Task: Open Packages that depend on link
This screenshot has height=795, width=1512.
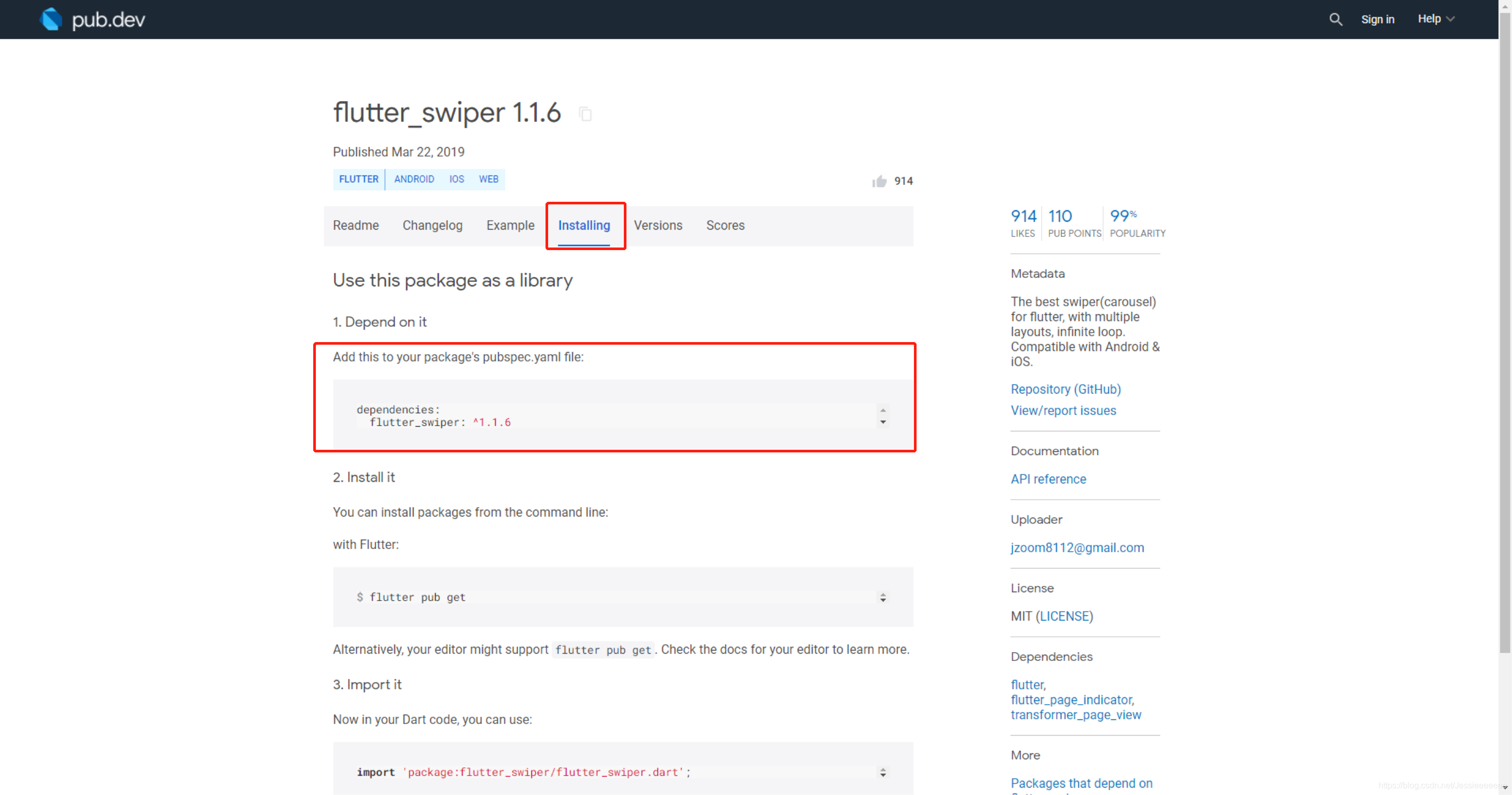Action: coord(1081,783)
